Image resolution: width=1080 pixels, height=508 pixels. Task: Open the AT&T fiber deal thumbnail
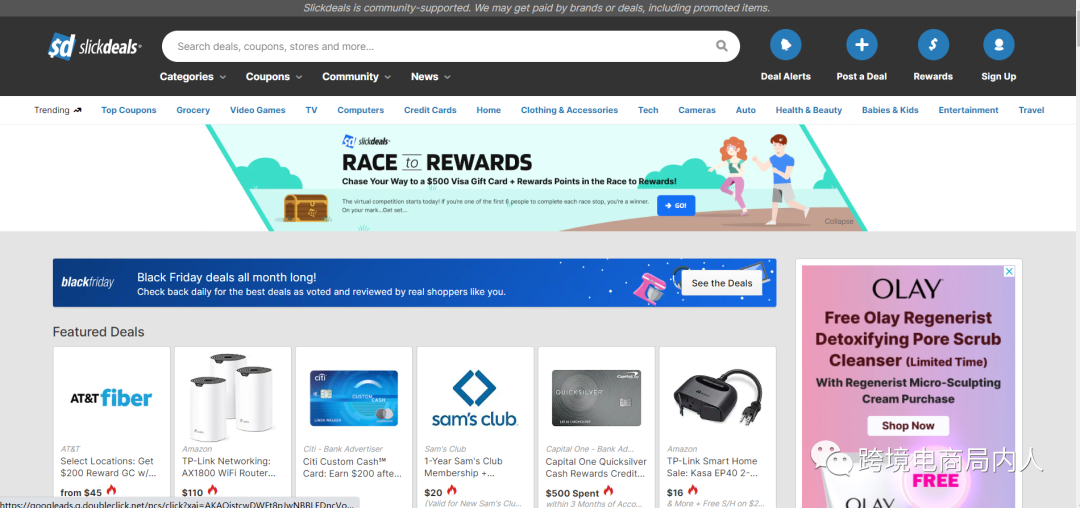click(x=112, y=397)
